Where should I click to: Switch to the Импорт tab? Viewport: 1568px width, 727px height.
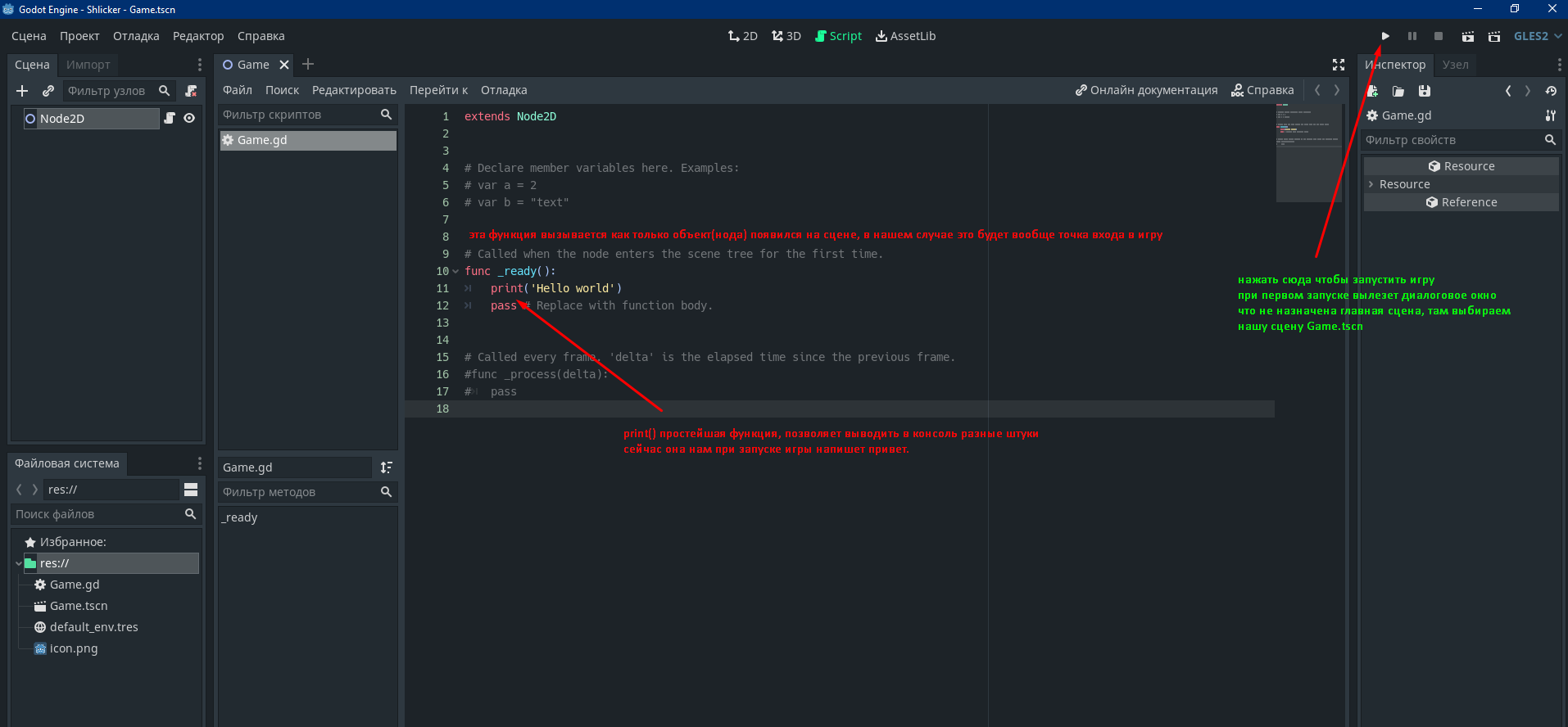pos(88,65)
